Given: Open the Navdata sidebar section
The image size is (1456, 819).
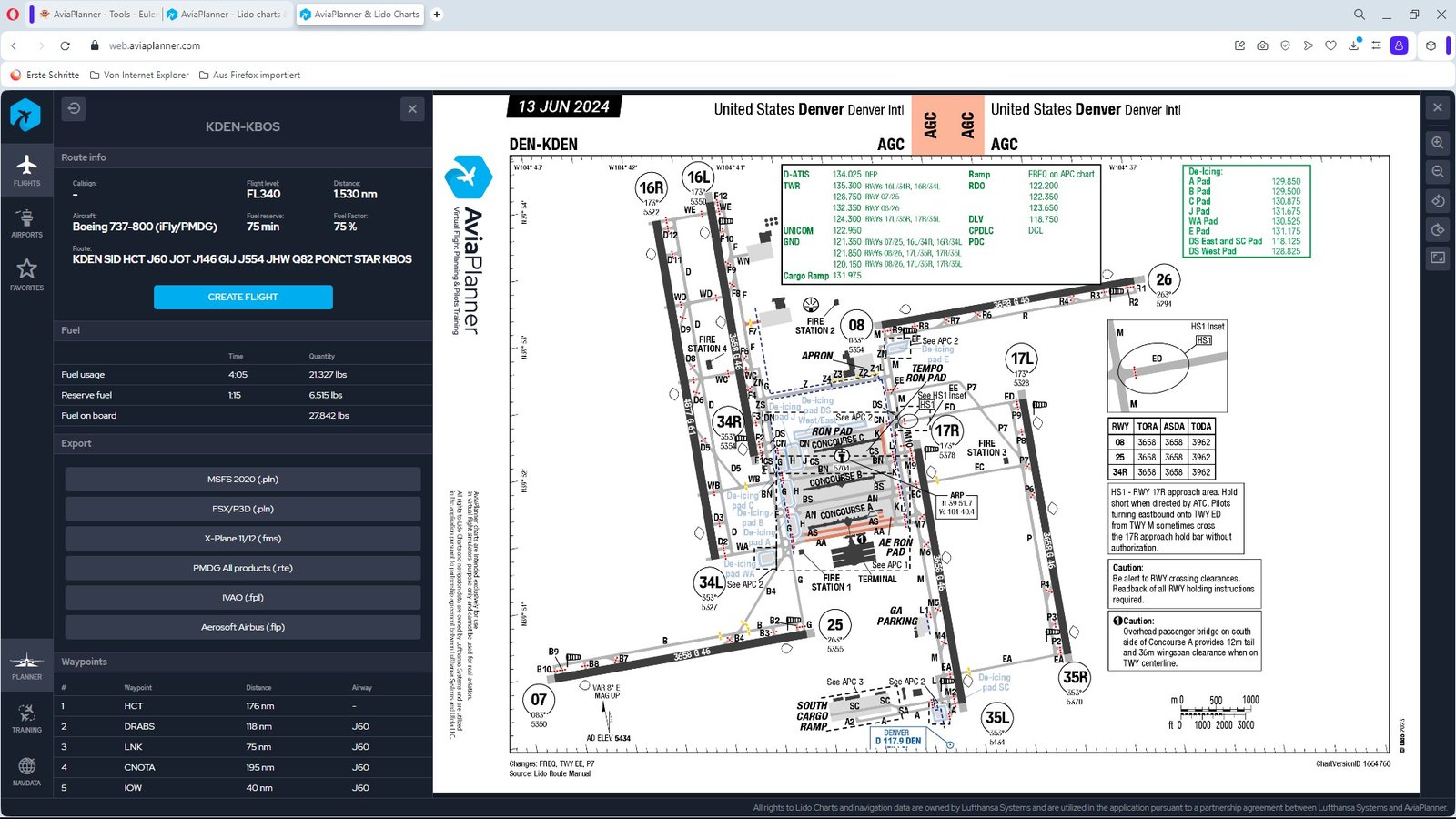Looking at the screenshot, I should (26, 772).
